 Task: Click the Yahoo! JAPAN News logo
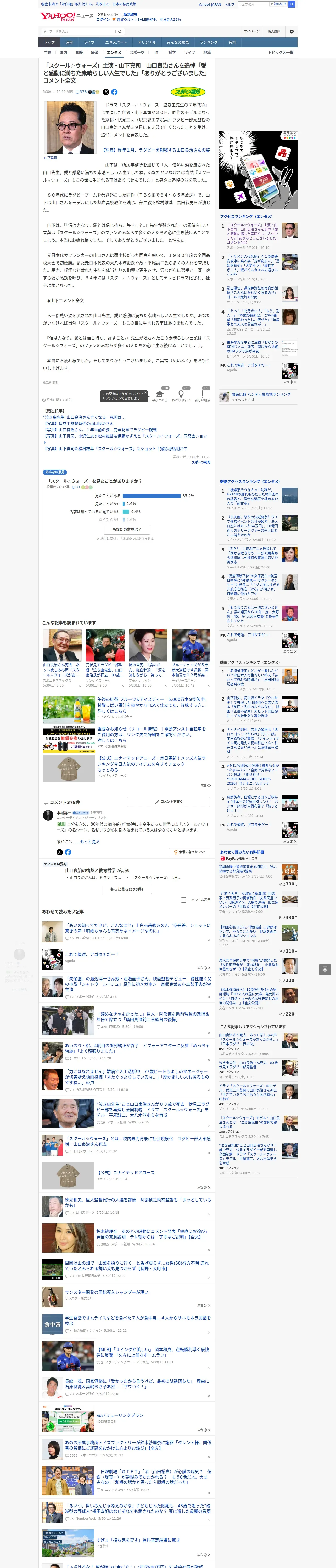pos(67,16)
